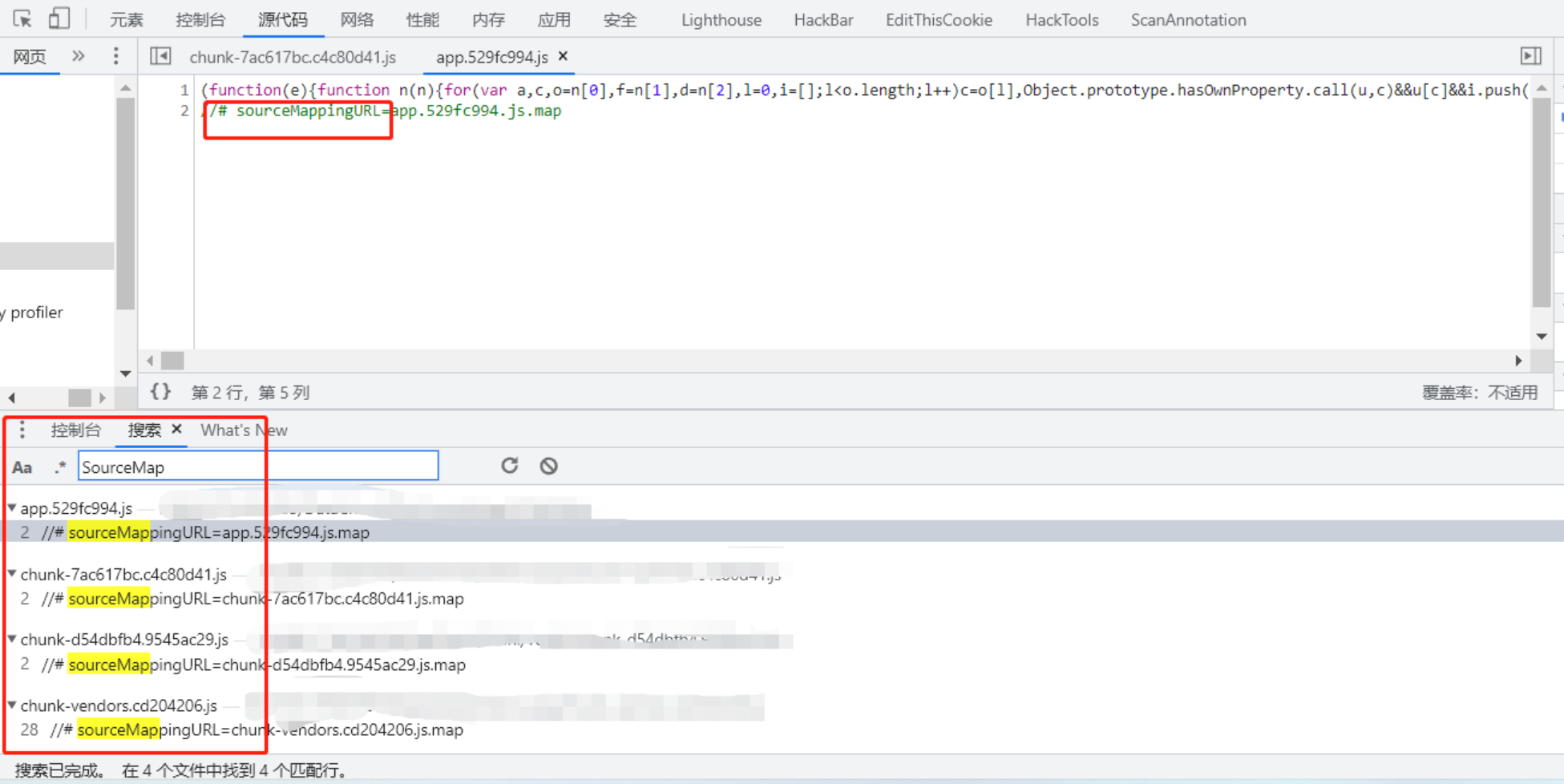Click navigator horizontal scroll left arrow
Image resolution: width=1564 pixels, height=784 pixels.
point(12,398)
